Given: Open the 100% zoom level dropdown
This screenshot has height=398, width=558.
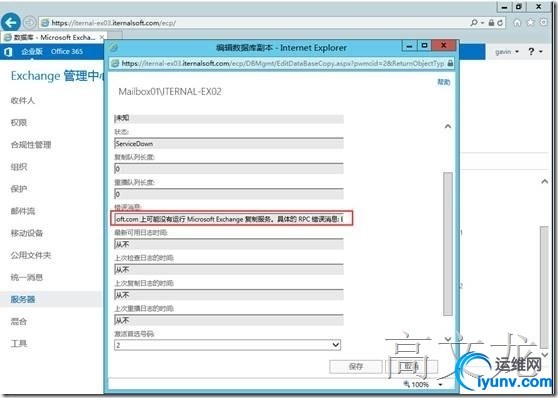Looking at the screenshot, I should 441,384.
